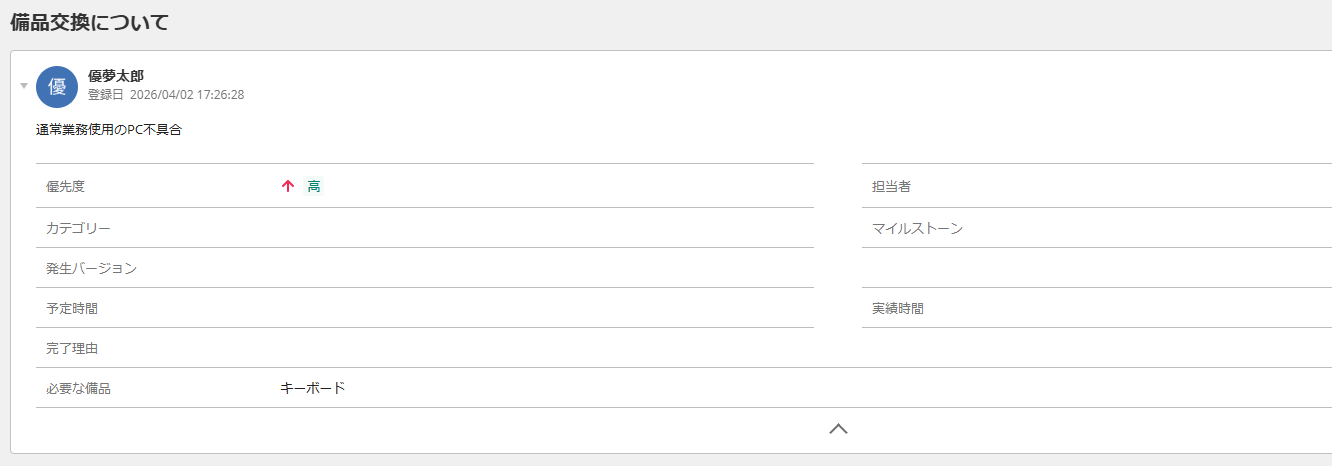This screenshot has width=1332, height=466.
Task: Click the red high-priority arrow icon
Action: tap(288, 186)
